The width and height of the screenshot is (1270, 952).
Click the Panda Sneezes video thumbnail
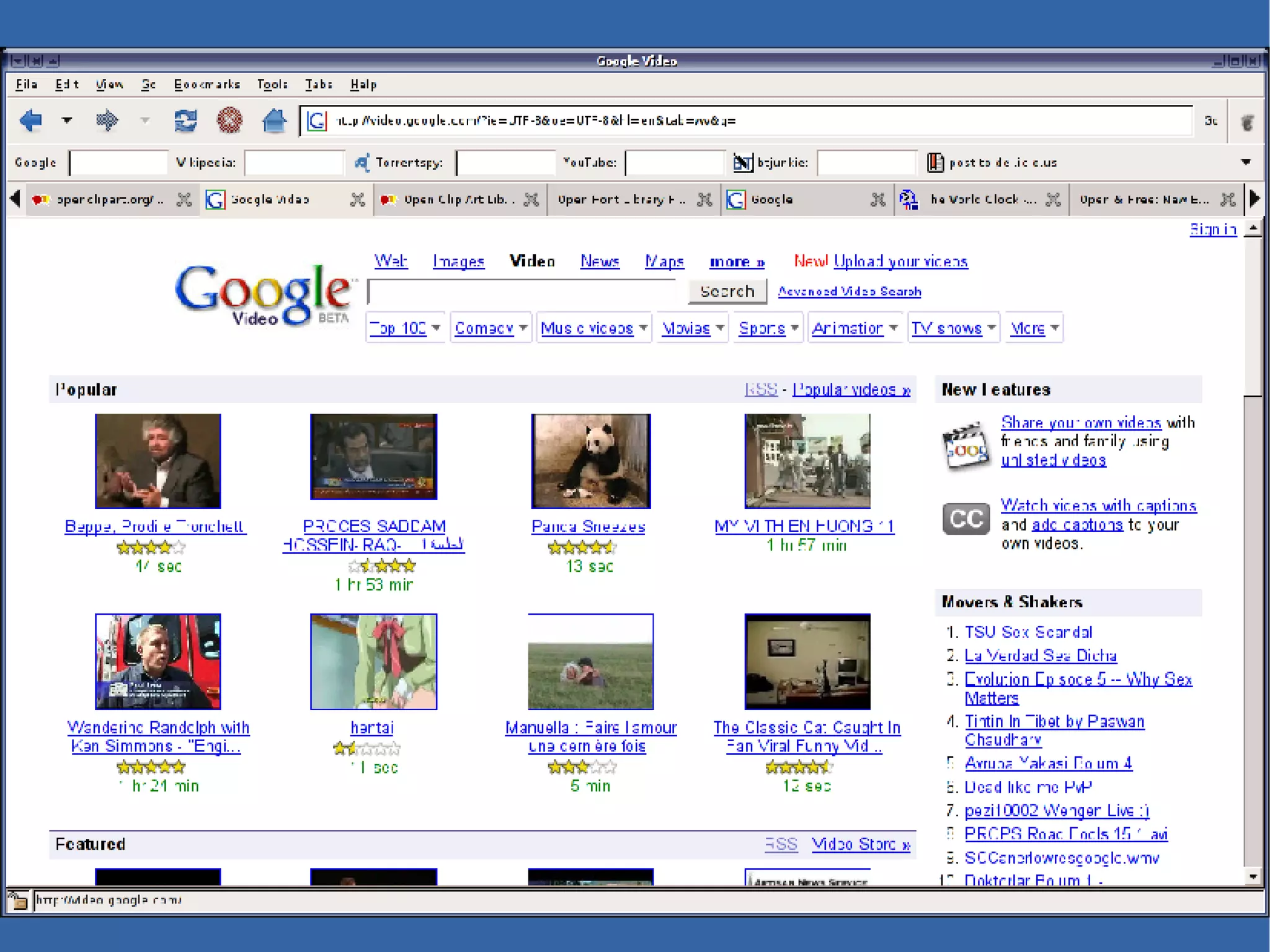coord(590,461)
